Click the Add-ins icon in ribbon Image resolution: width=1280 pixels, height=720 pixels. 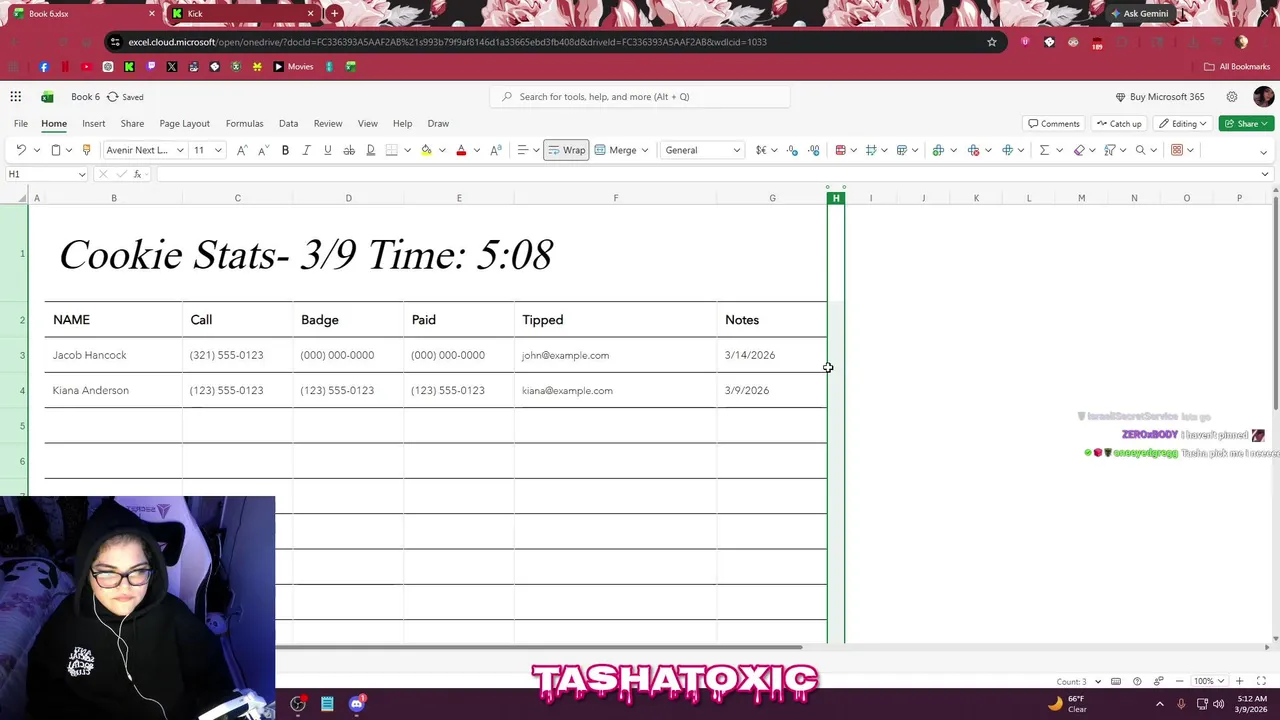tap(1177, 150)
